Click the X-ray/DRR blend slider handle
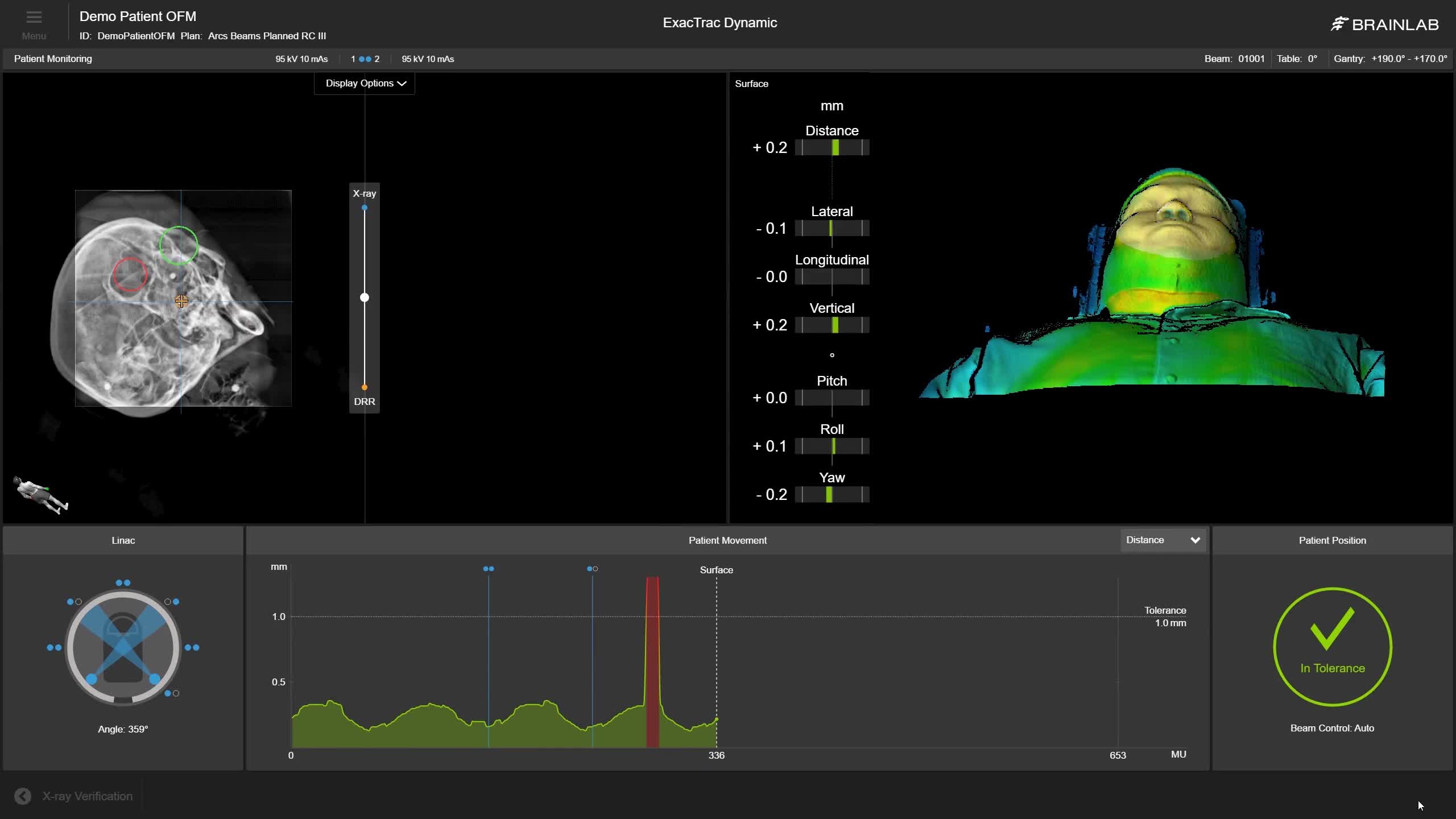Viewport: 1456px width, 819px height. [x=365, y=297]
